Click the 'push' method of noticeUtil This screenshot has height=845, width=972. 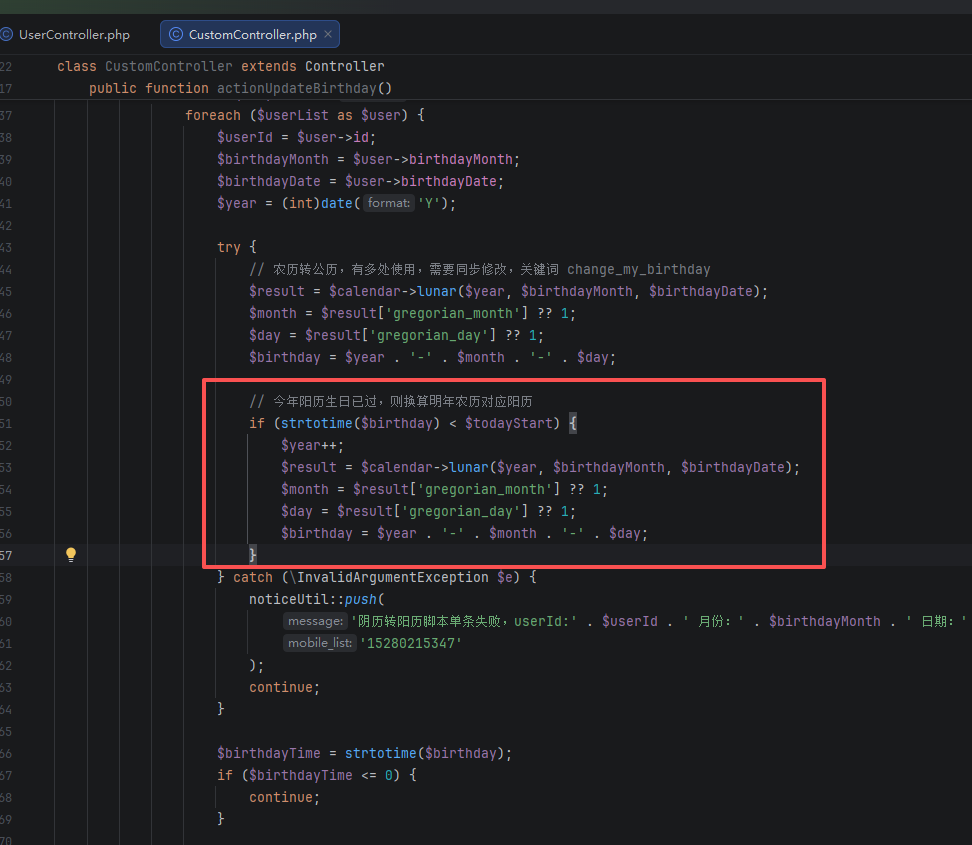click(x=360, y=599)
